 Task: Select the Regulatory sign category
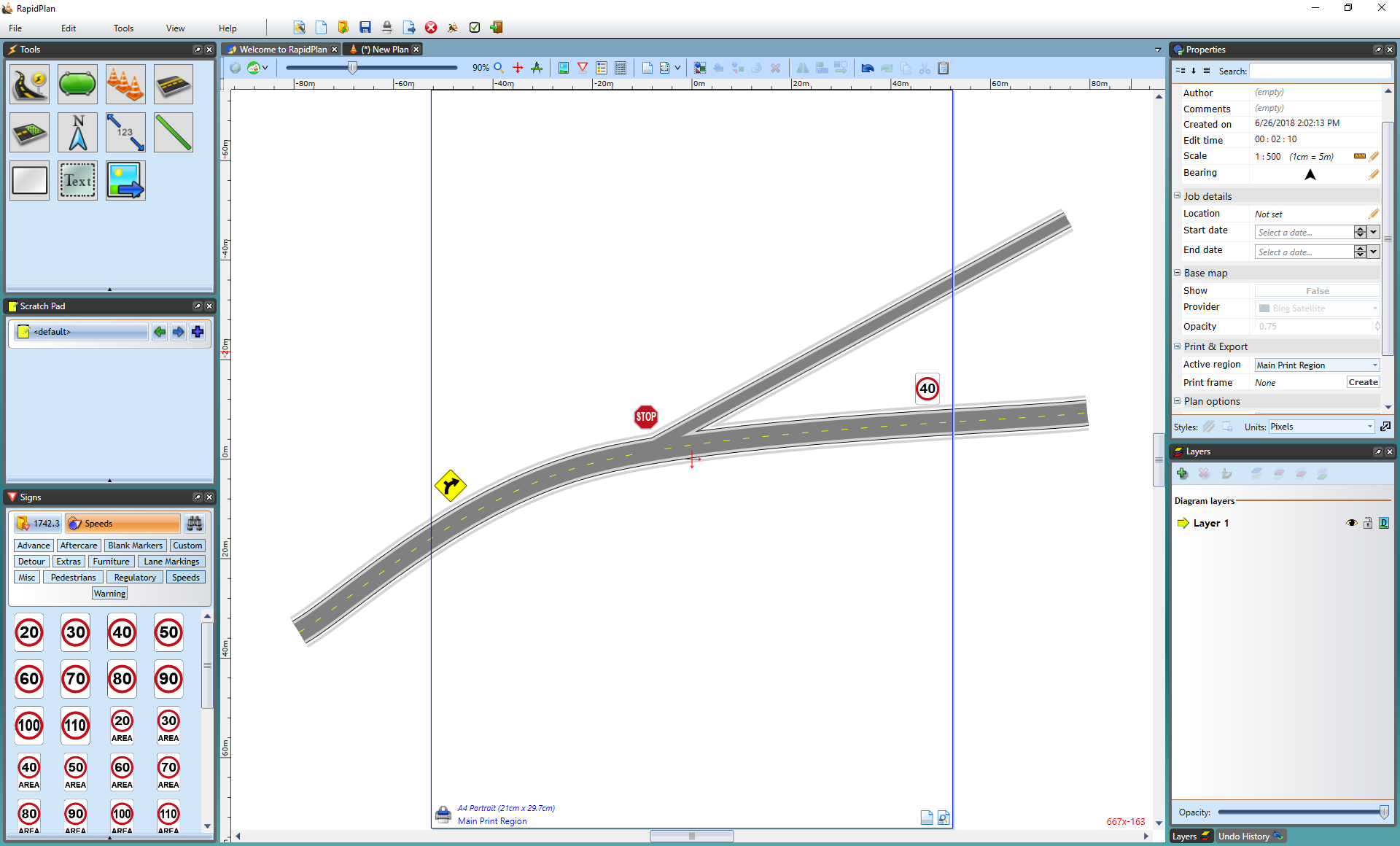[x=135, y=578]
